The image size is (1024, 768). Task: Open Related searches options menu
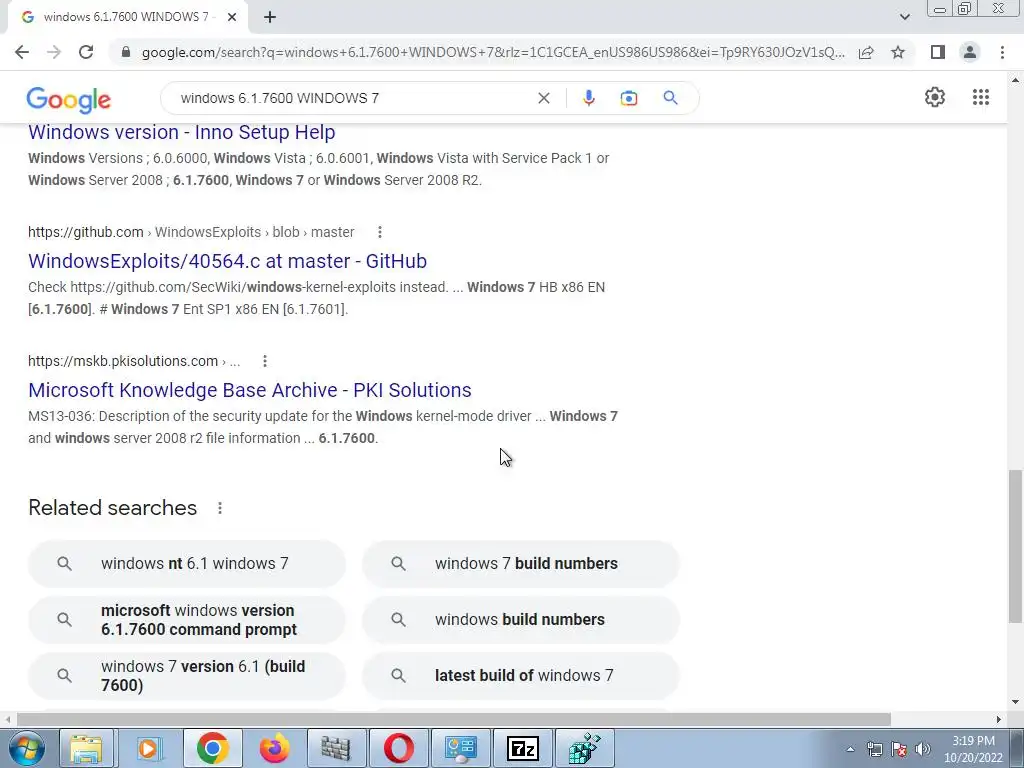coord(220,508)
